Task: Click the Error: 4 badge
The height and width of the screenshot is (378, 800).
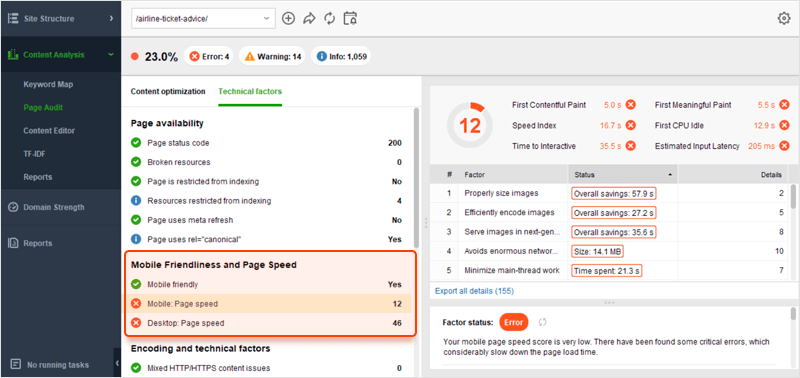Action: 209,57
